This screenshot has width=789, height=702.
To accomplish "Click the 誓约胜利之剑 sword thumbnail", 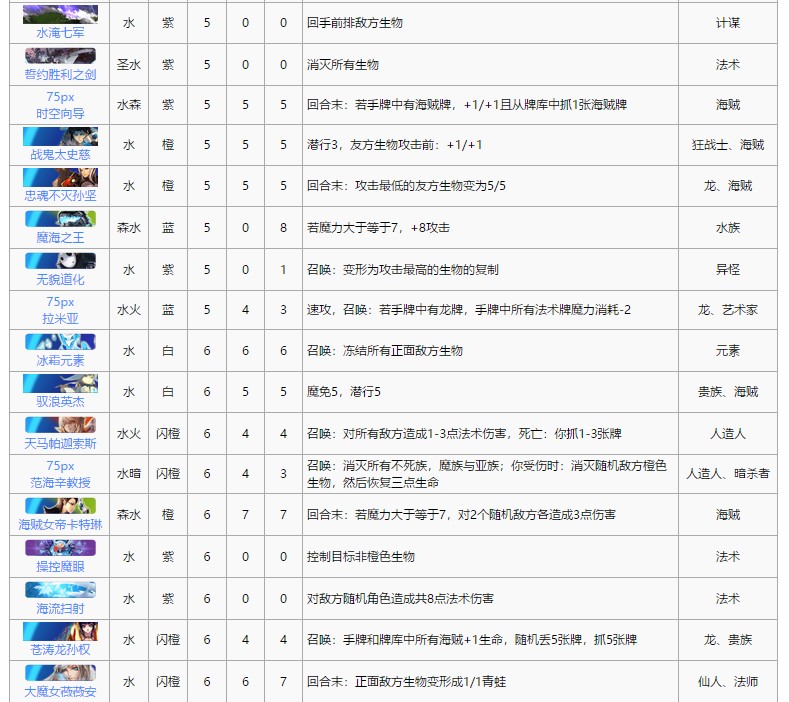I will (x=60, y=56).
